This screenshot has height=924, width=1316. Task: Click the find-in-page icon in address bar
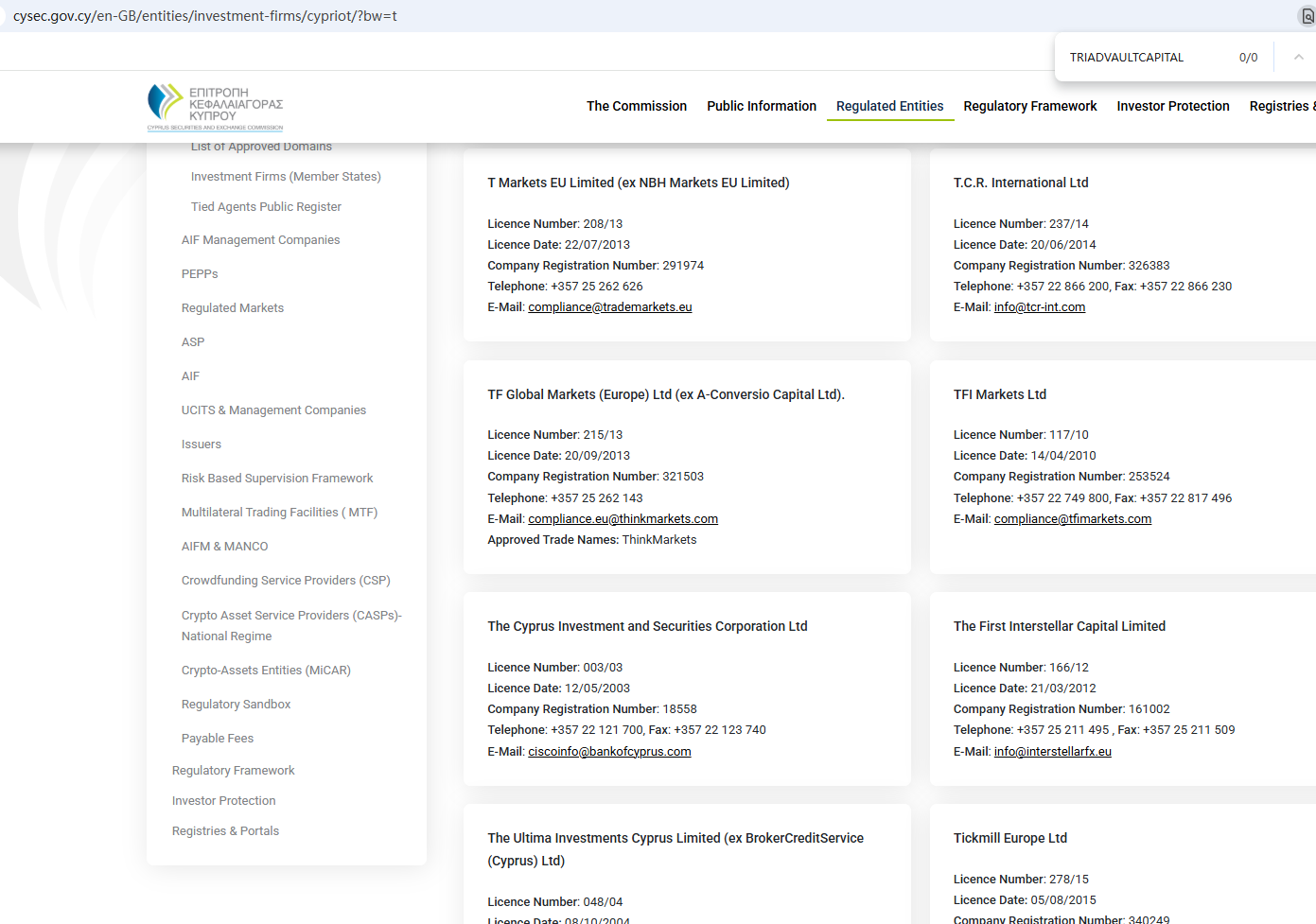pyautogui.click(x=1307, y=16)
